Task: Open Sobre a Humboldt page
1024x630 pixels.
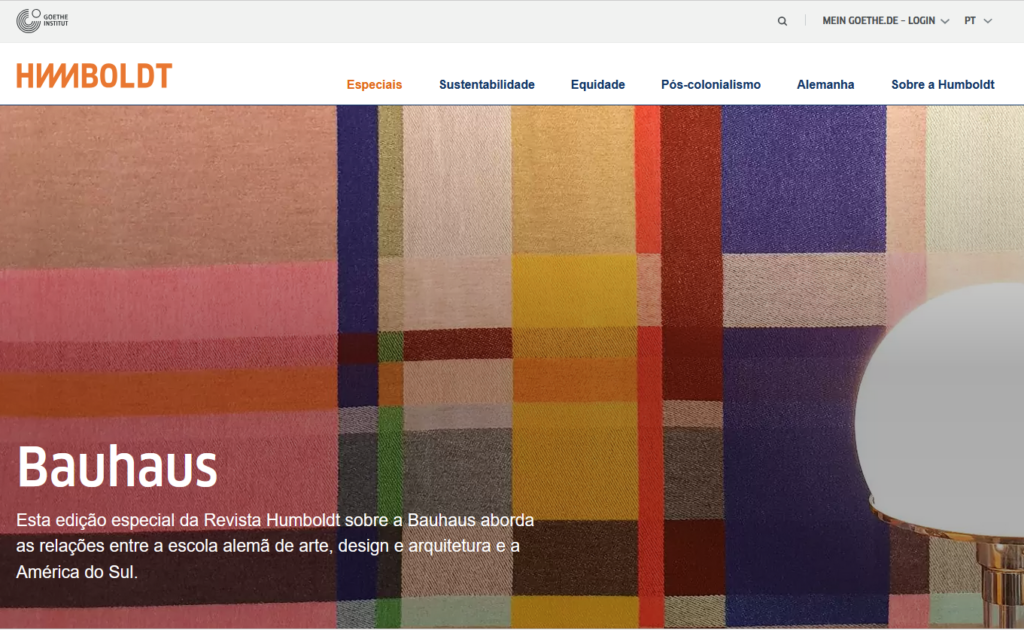Action: click(x=942, y=84)
